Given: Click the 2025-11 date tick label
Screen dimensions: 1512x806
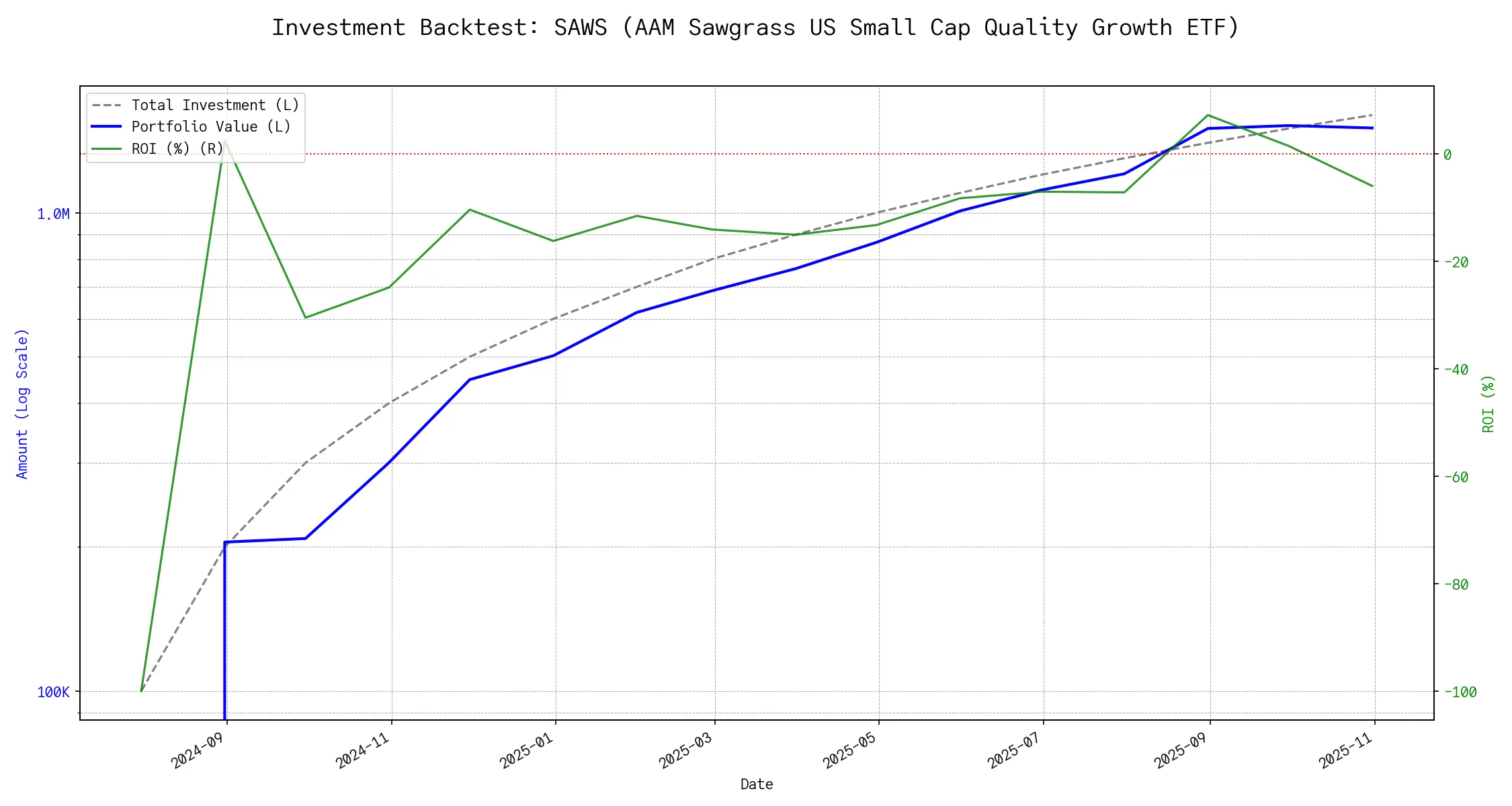Looking at the screenshot, I should (1348, 751).
